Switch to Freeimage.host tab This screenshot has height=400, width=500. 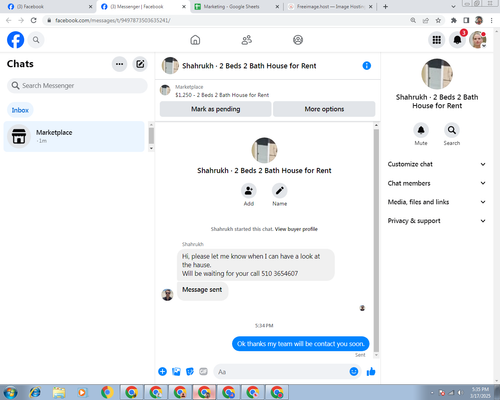[x=330, y=7]
